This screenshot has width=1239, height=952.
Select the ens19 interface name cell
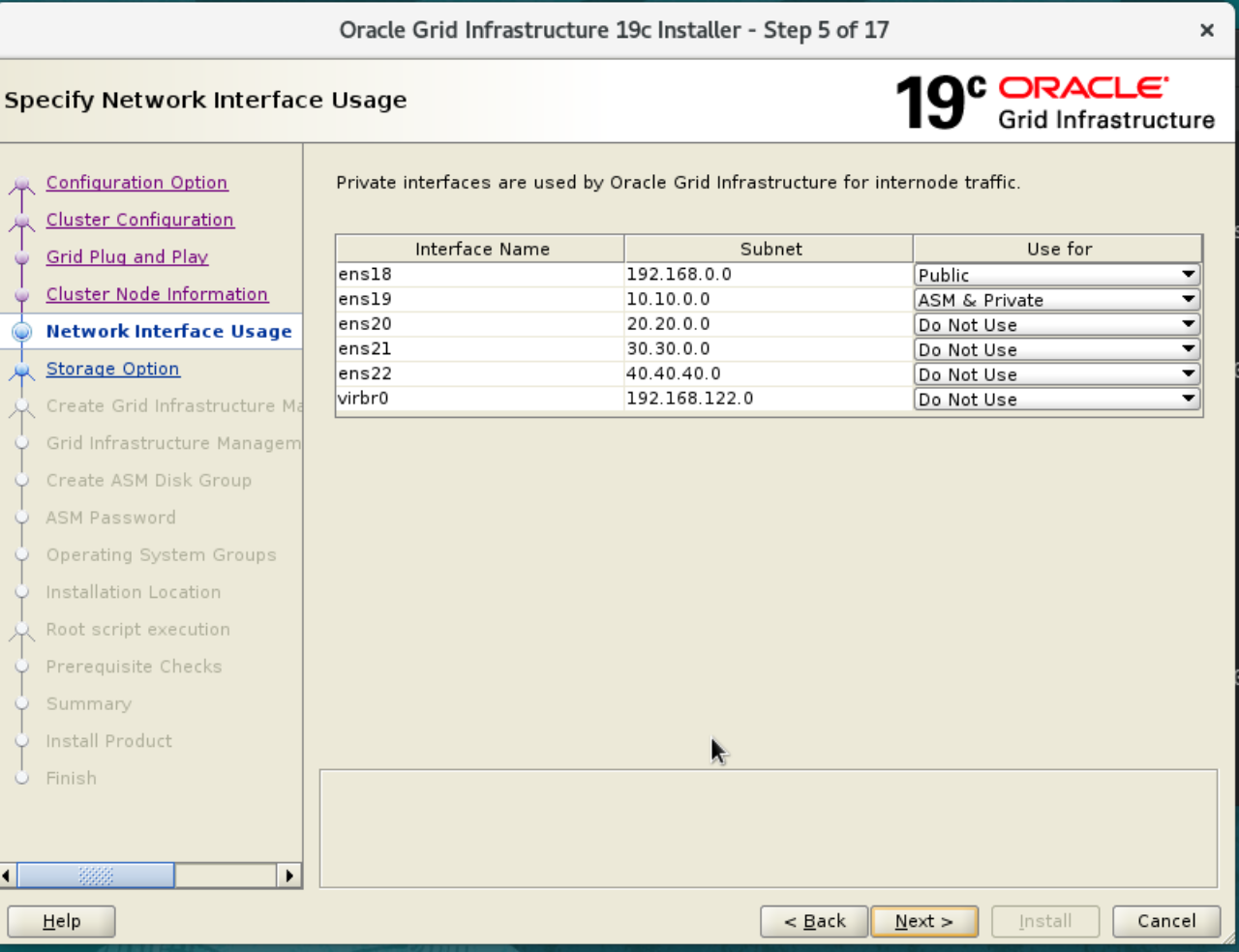tap(480, 299)
